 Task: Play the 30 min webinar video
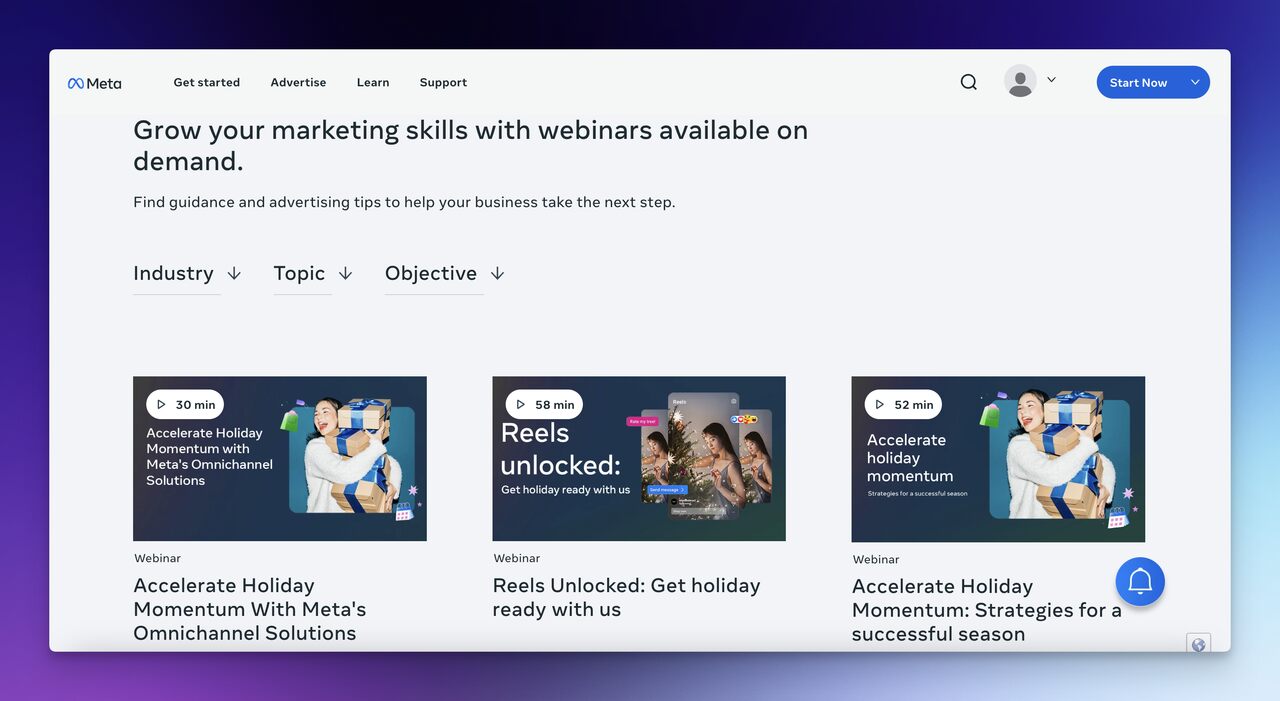(185, 404)
